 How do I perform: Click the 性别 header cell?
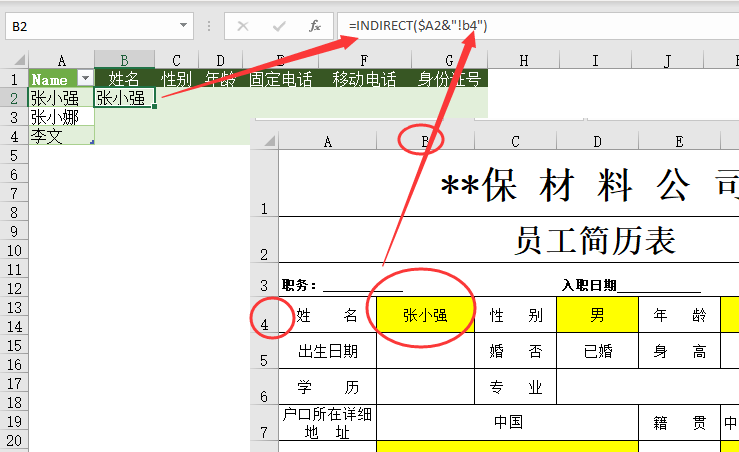176,79
